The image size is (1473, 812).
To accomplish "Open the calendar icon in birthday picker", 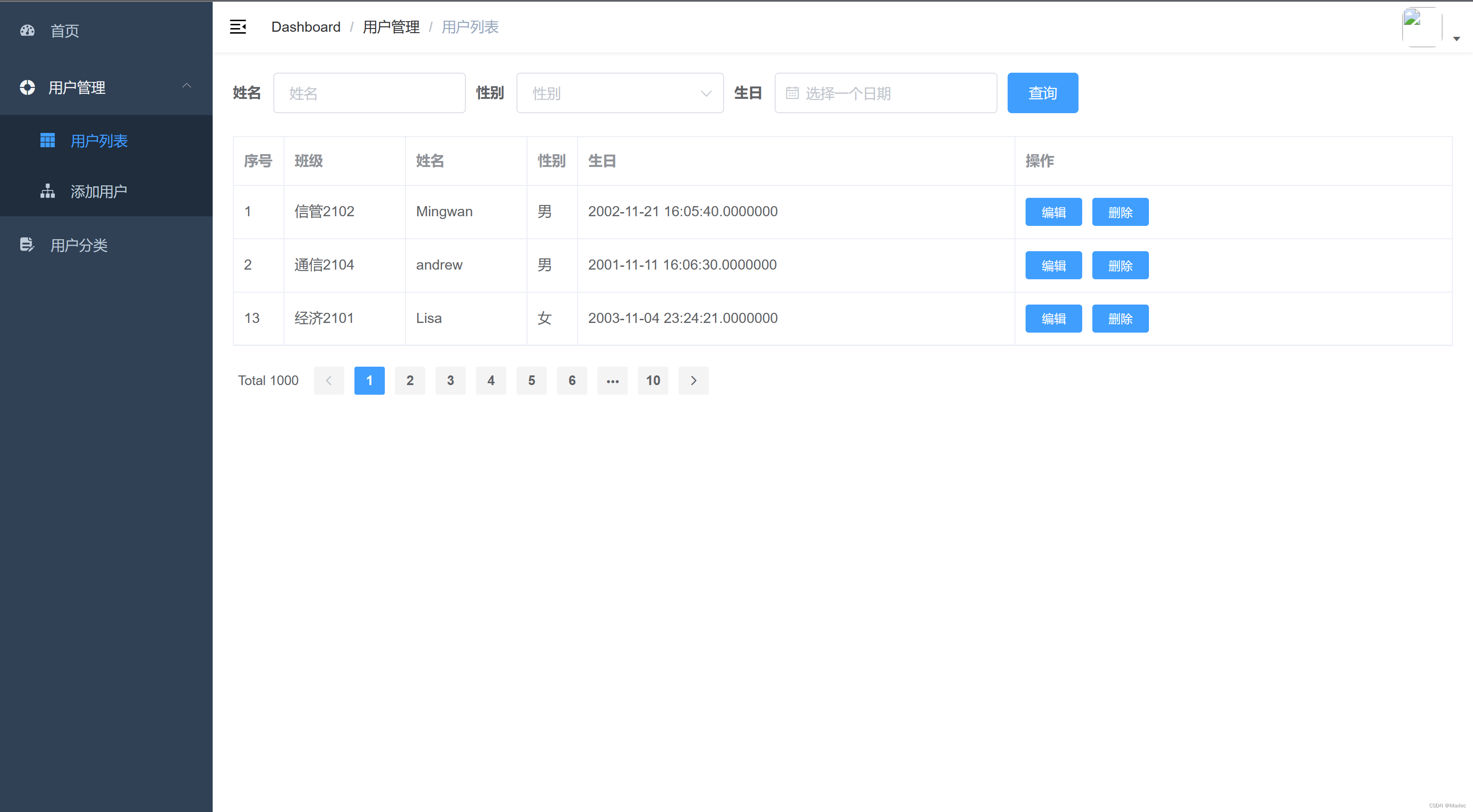I will click(793, 92).
